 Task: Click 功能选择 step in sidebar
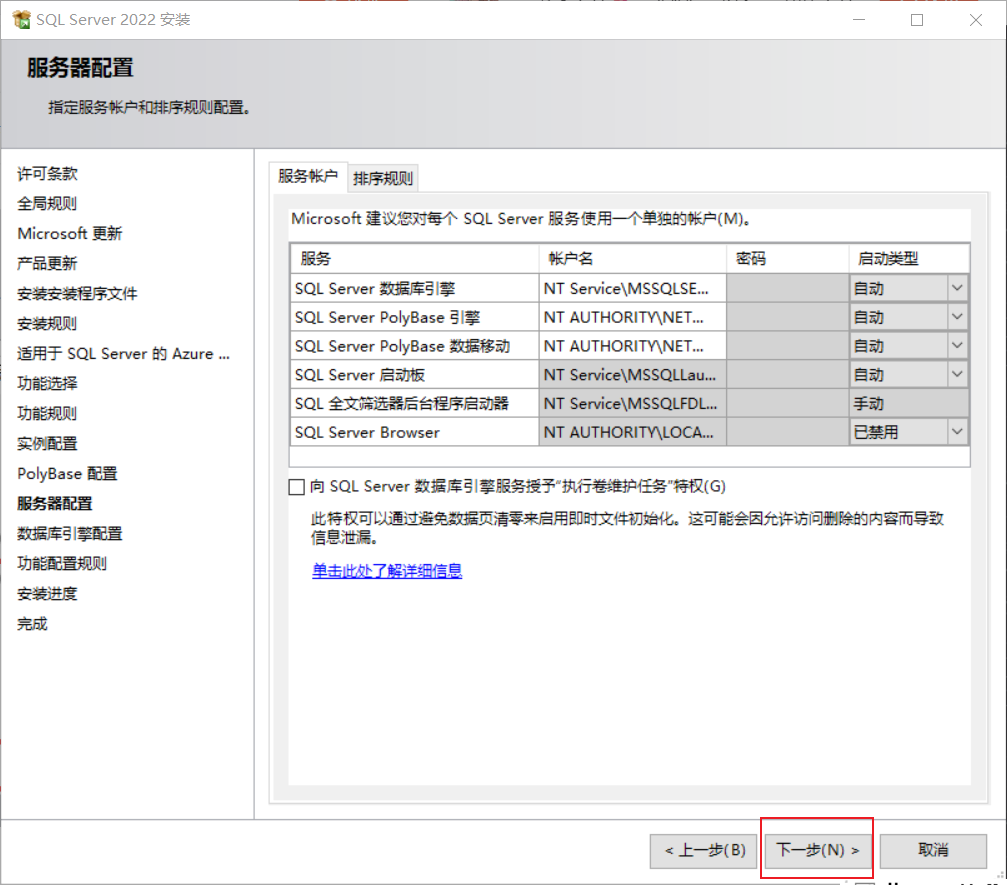[47, 383]
